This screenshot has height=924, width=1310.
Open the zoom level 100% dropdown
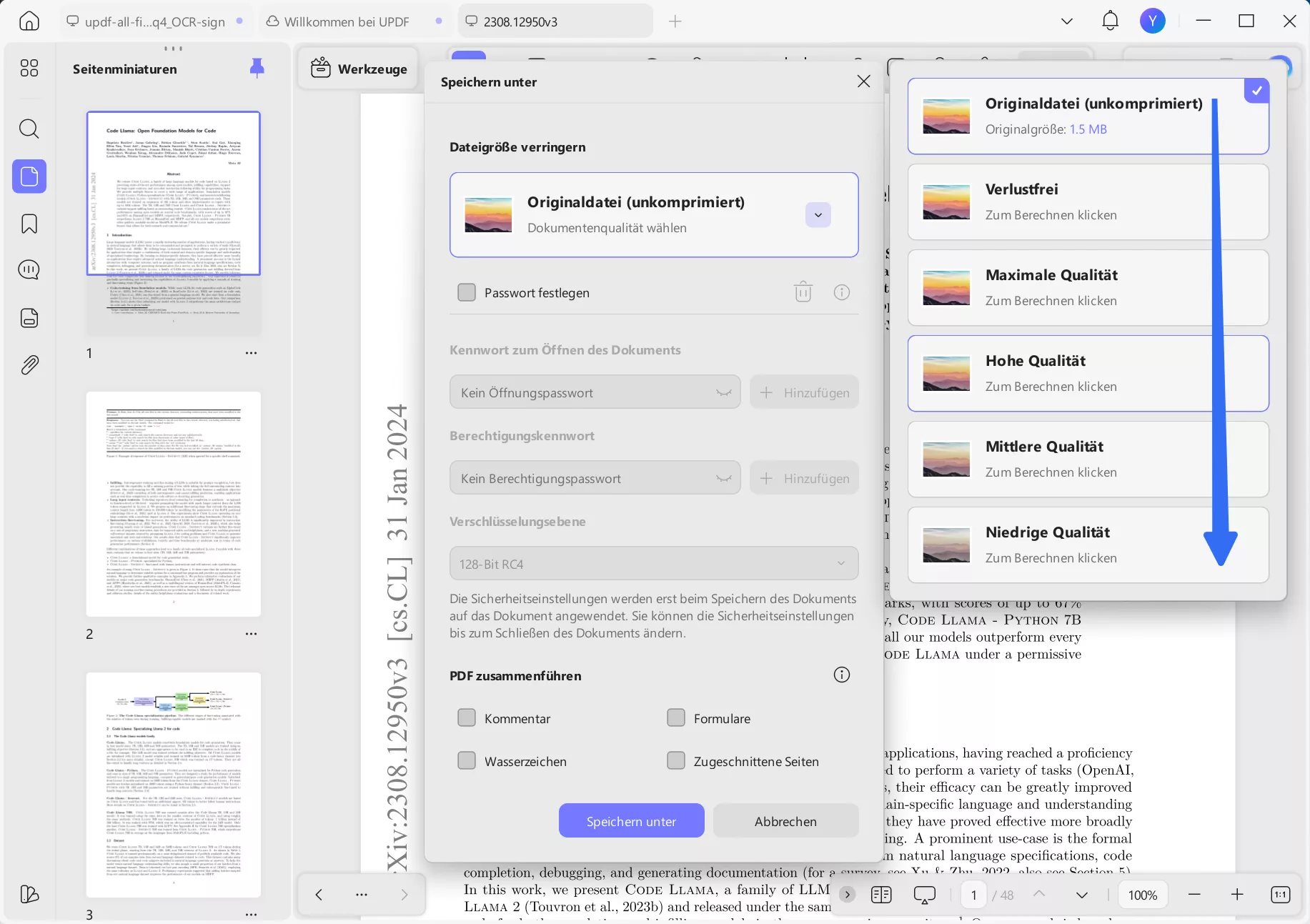1143,895
